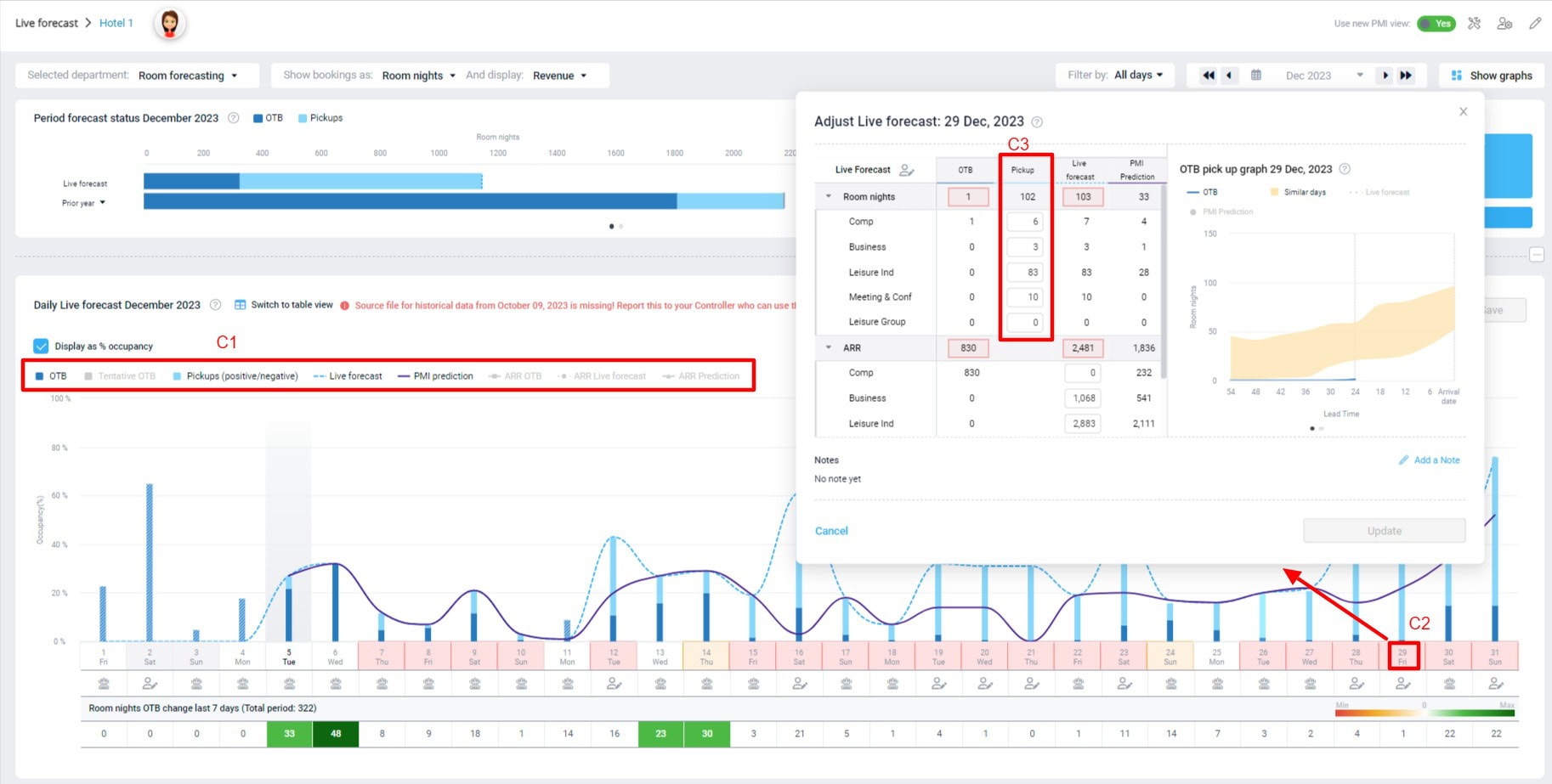Uncheck Display as % occupancy
The width and height of the screenshot is (1552, 784).
39,346
